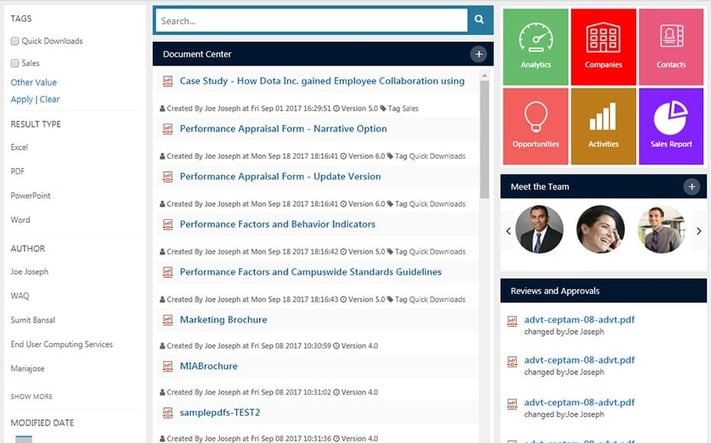Image resolution: width=711 pixels, height=443 pixels.
Task: Click PDF icon beside Performance Appraisal Form - Update Version
Action: coord(168,177)
